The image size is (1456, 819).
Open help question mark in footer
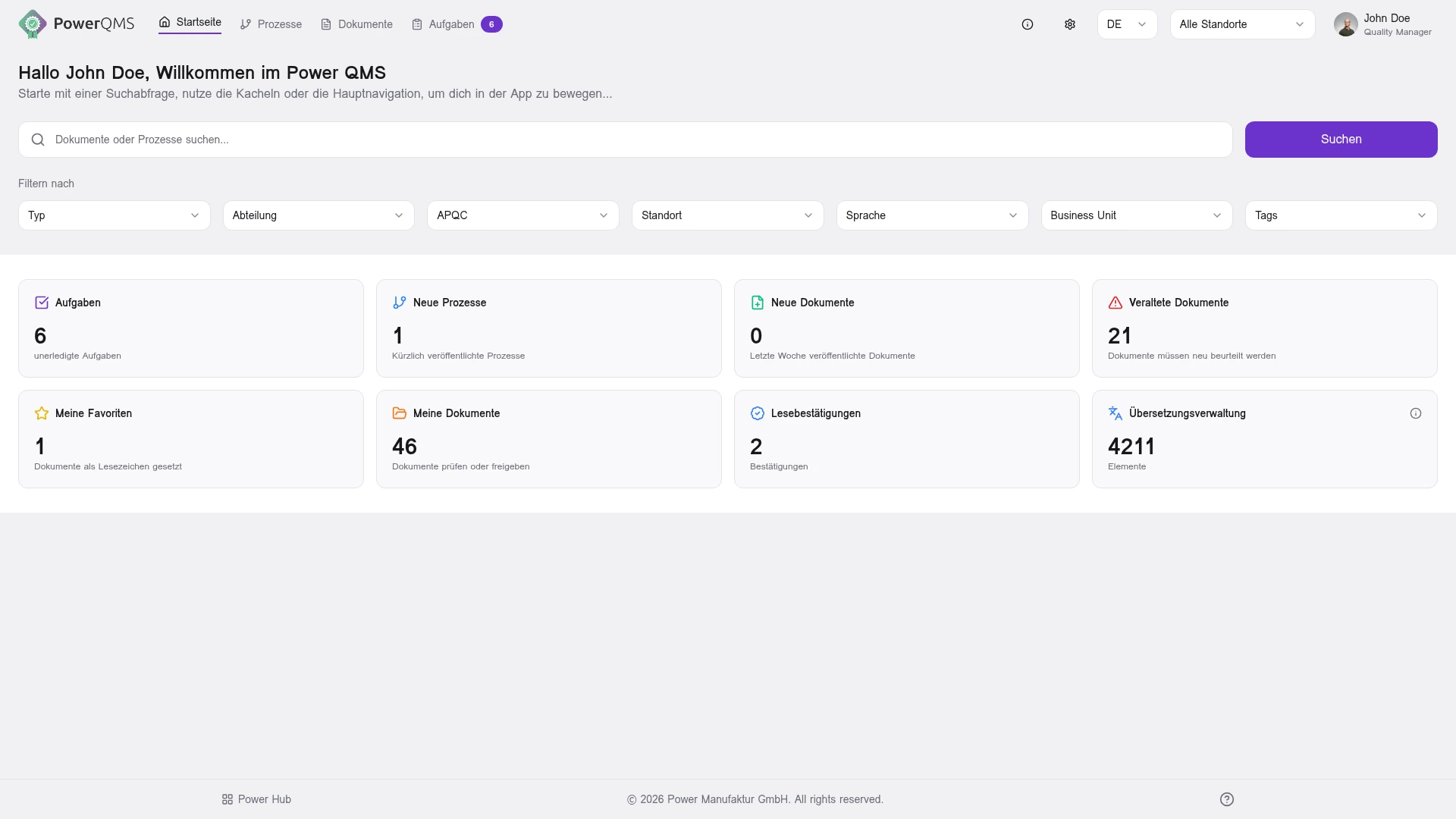click(x=1227, y=799)
